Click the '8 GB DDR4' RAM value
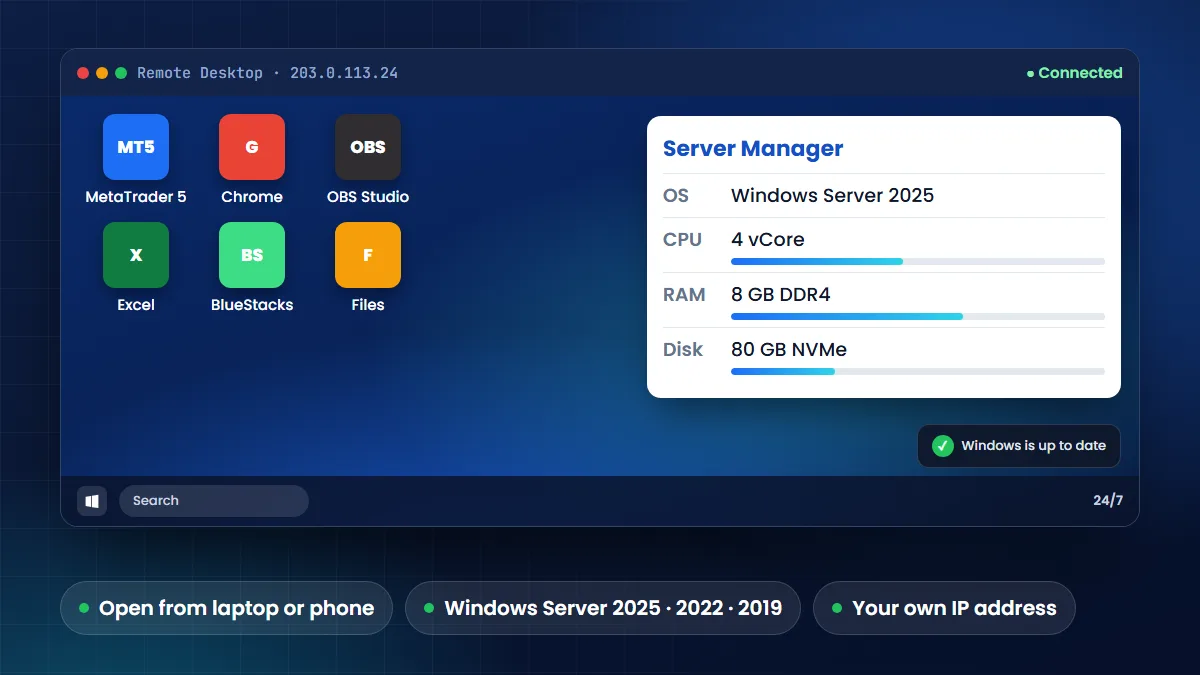The height and width of the screenshot is (675, 1200). 781,295
